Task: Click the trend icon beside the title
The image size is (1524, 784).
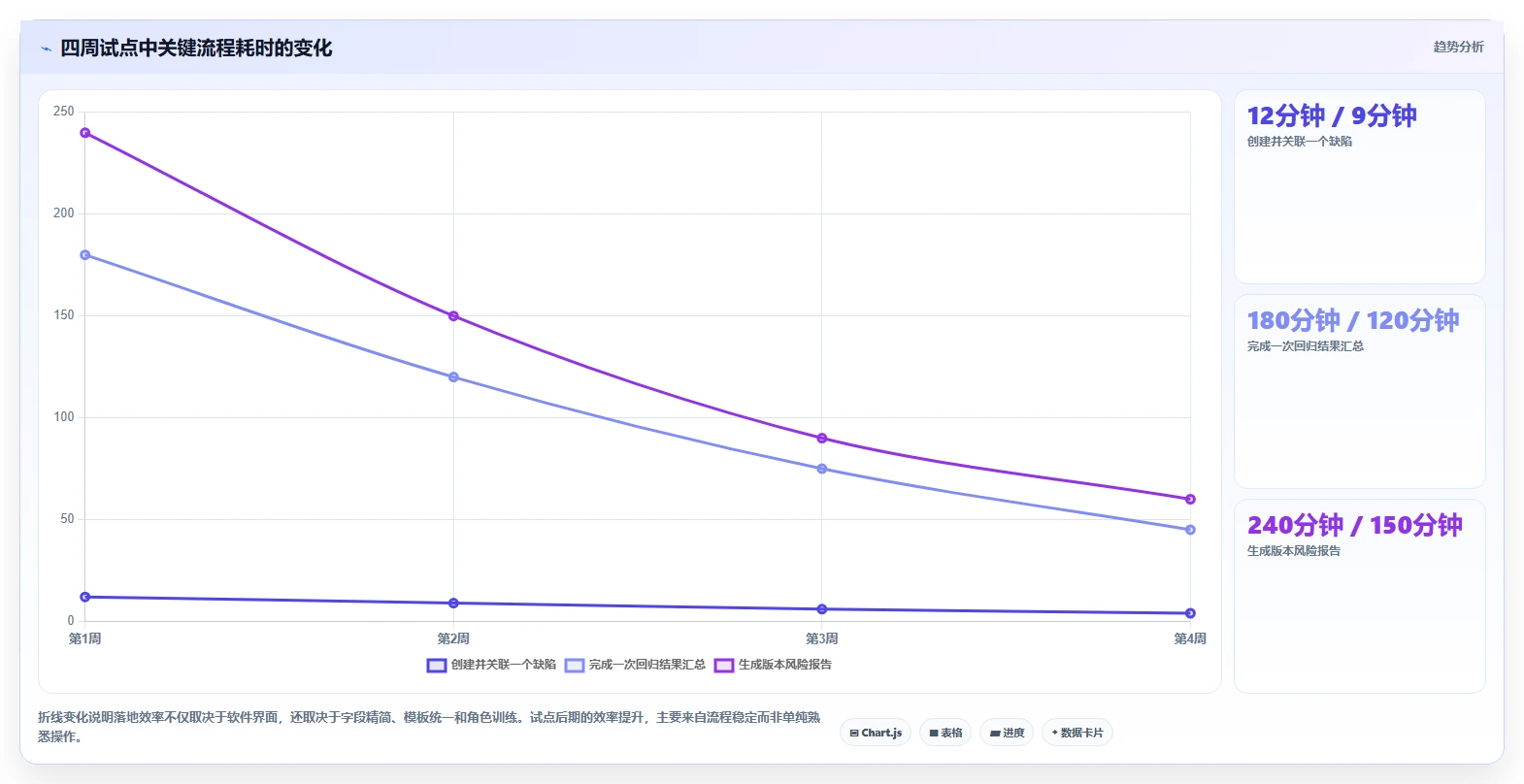Action: click(46, 49)
